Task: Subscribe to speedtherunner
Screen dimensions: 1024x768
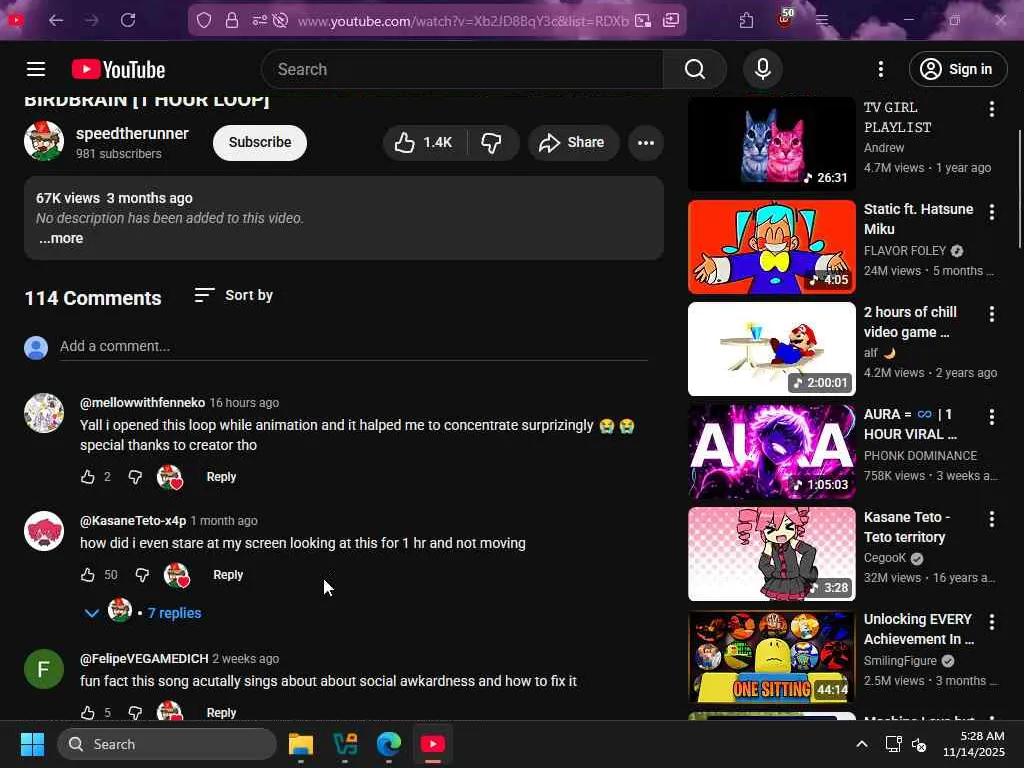Action: click(260, 142)
